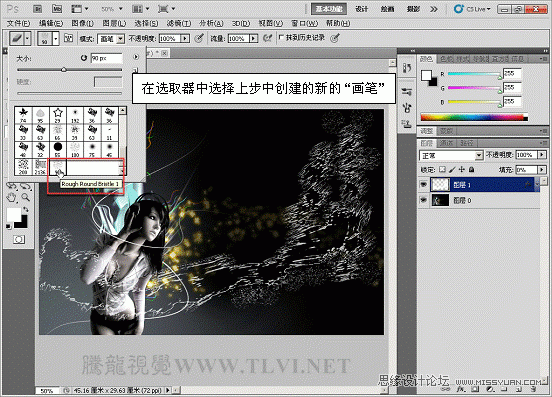This screenshot has height=397, width=552.
Task: Switch to the 设计 workspace
Action: [x=362, y=9]
